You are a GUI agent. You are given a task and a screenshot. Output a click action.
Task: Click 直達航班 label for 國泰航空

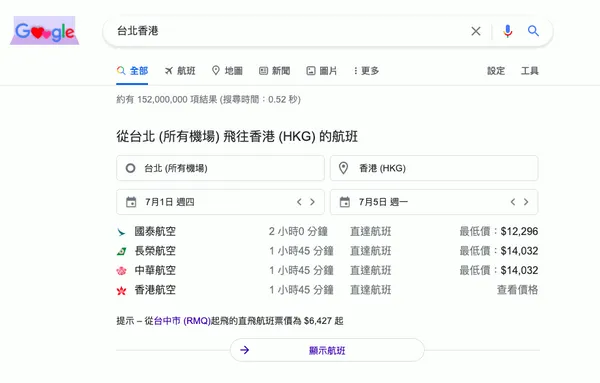(370, 231)
